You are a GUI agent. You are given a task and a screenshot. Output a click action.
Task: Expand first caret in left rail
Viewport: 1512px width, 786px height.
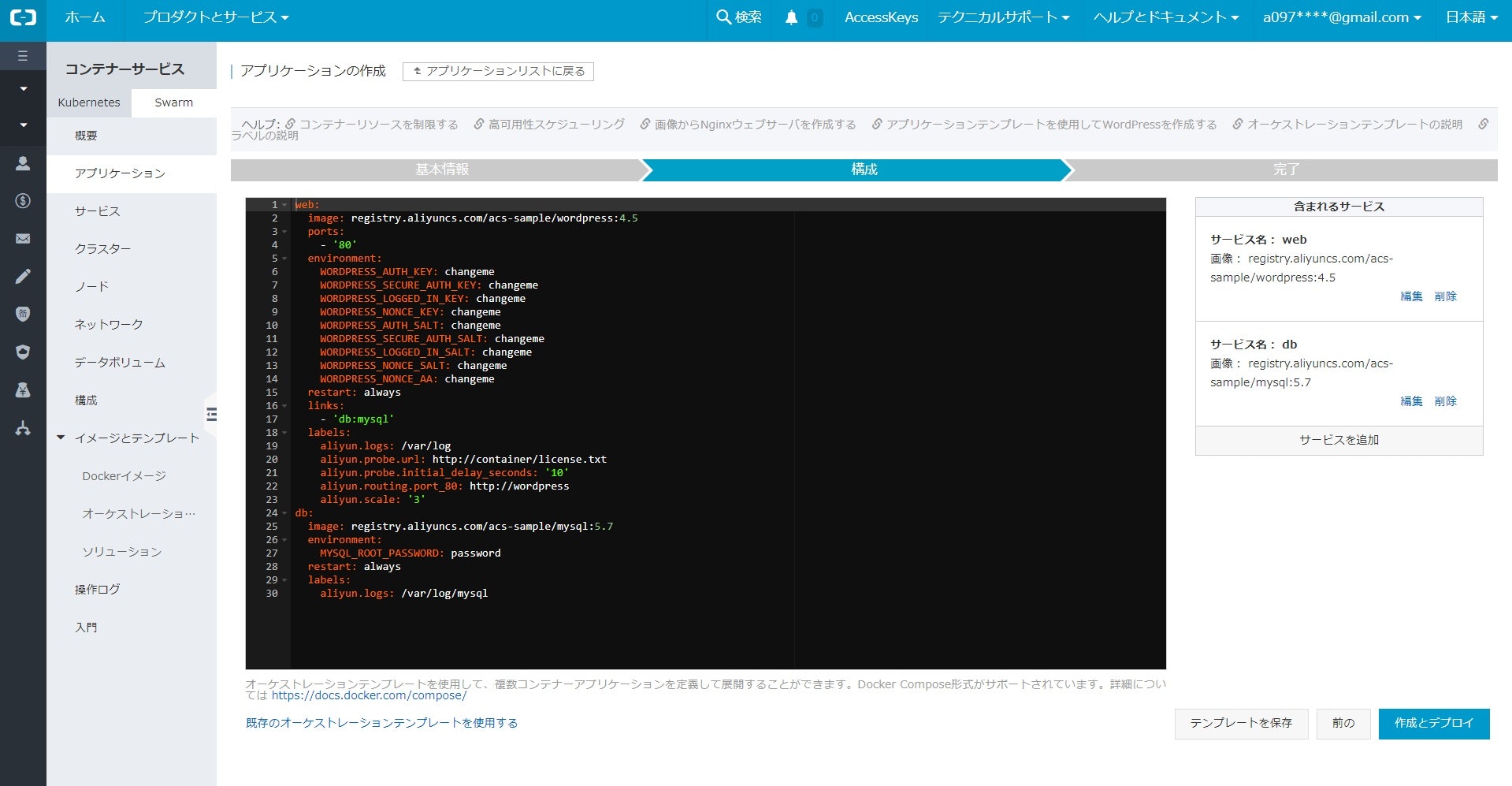pos(23,88)
